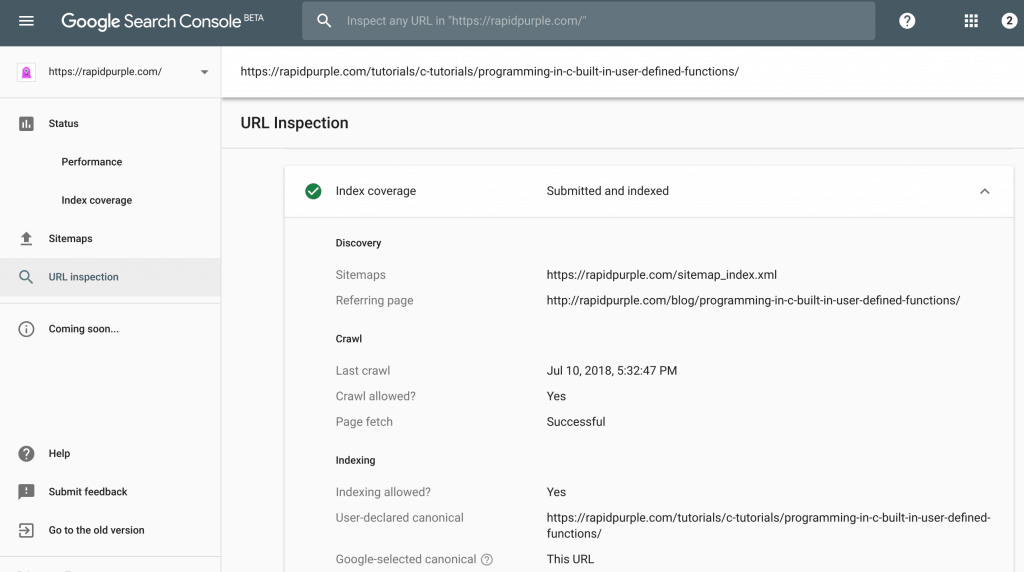This screenshot has height=572, width=1024.
Task: Click the Submit feedback speech bubble icon
Action: (26, 492)
